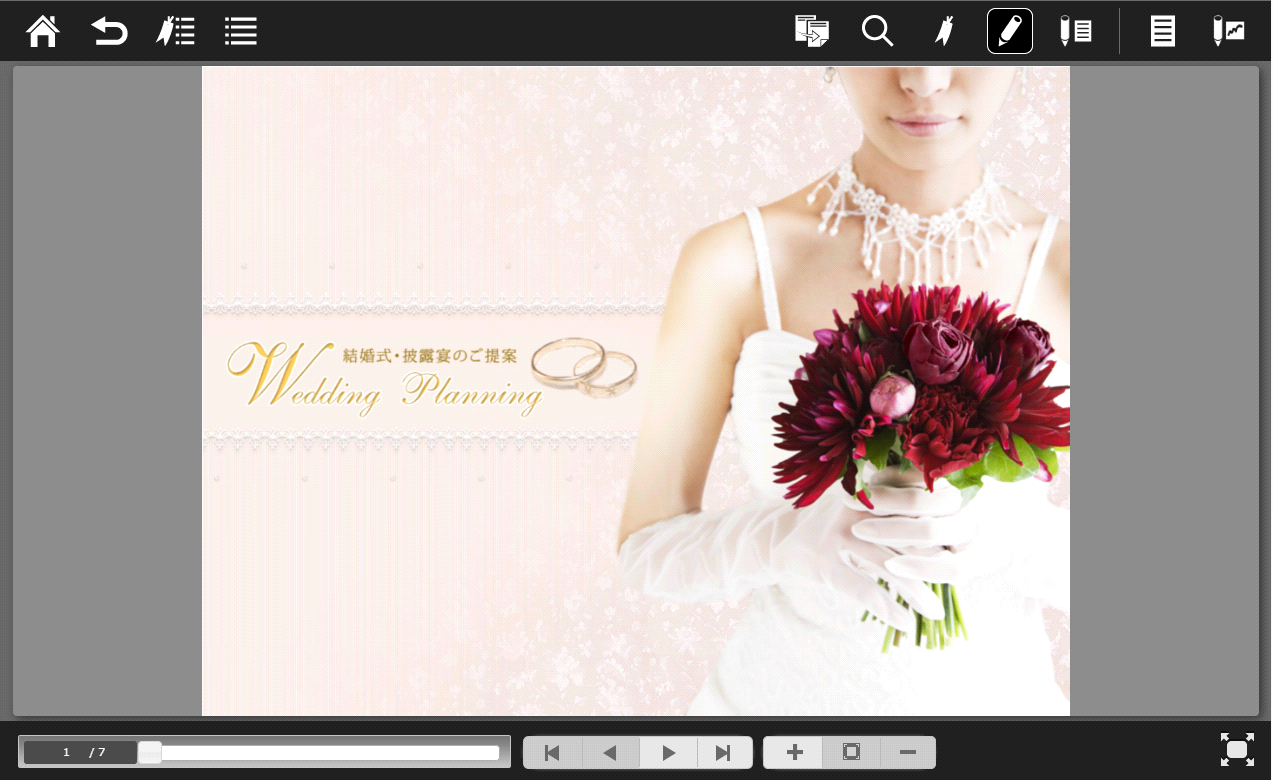Select the highlighter marker tool

943,31
